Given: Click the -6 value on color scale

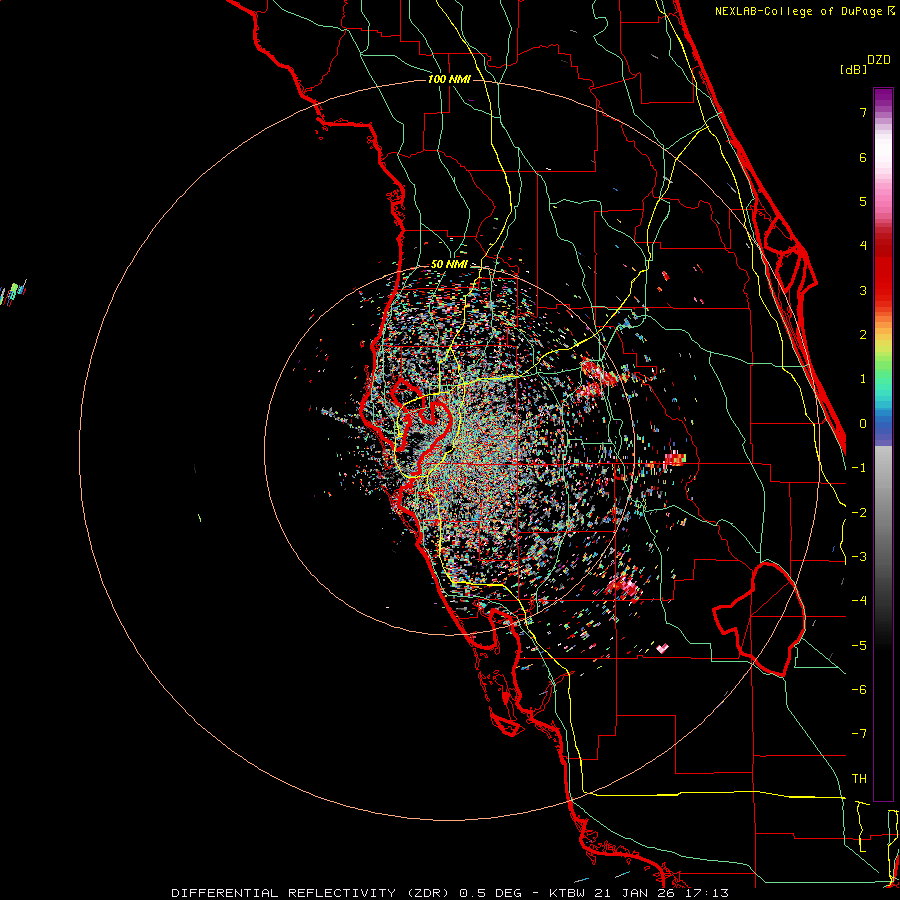Looking at the screenshot, I should pos(859,690).
